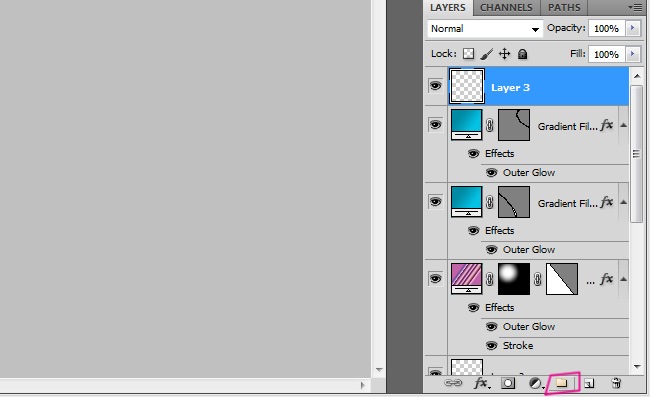Click first chain link on pink pattern layer

tap(490, 279)
